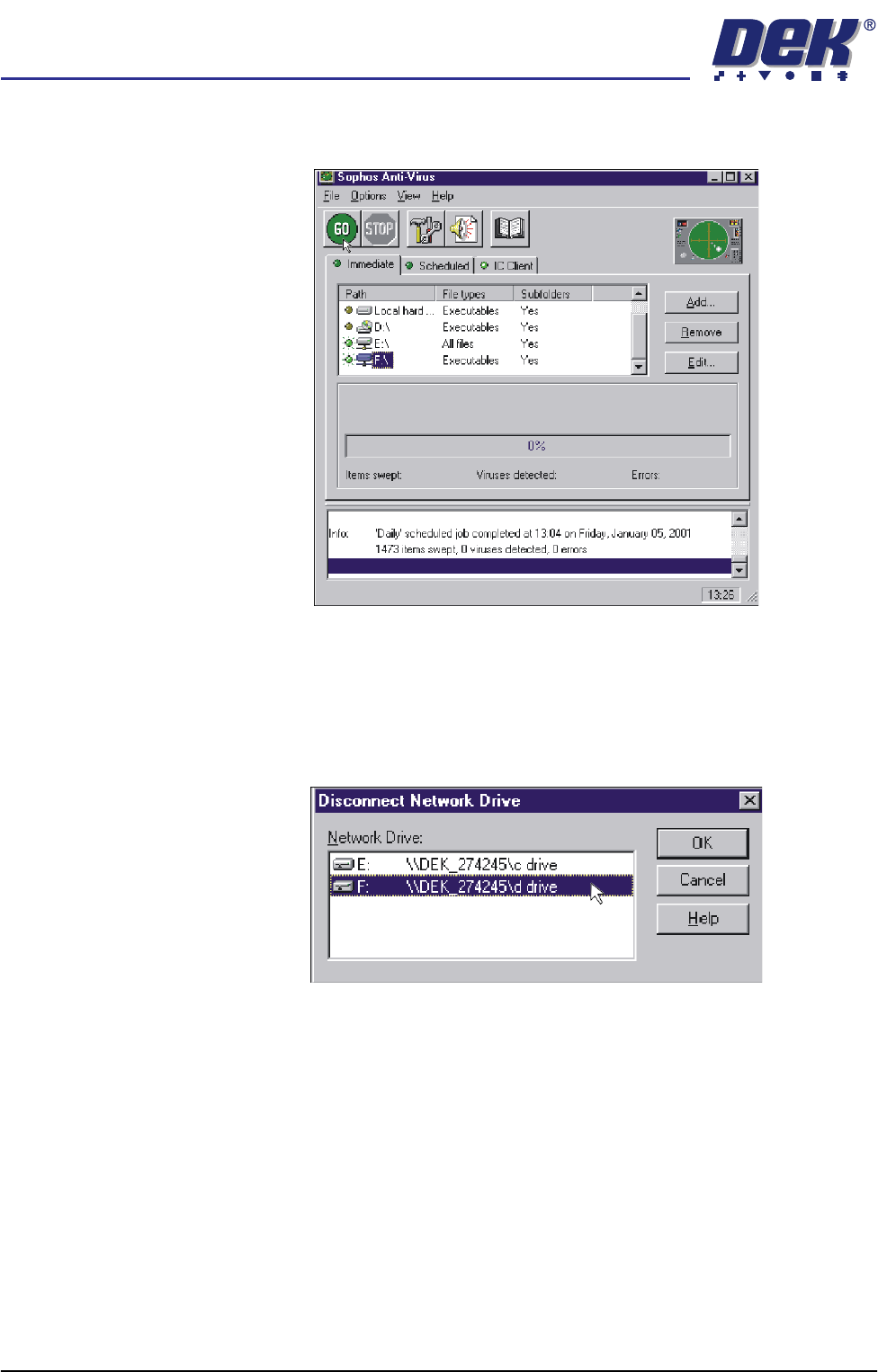Sort by the Path column header
Screen dimensions: 878x1372
[x=388, y=294]
